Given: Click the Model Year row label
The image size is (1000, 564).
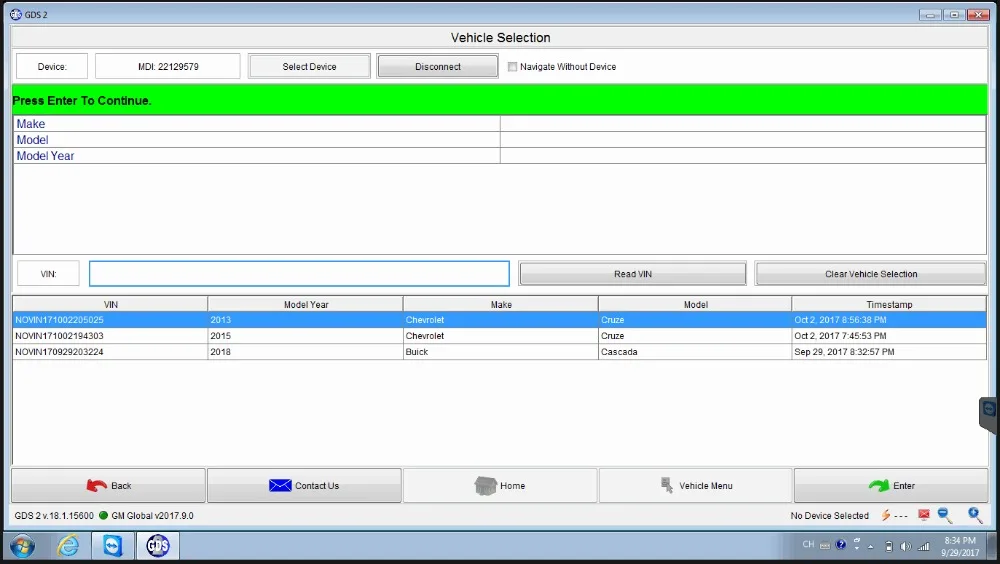Looking at the screenshot, I should 45,156.
